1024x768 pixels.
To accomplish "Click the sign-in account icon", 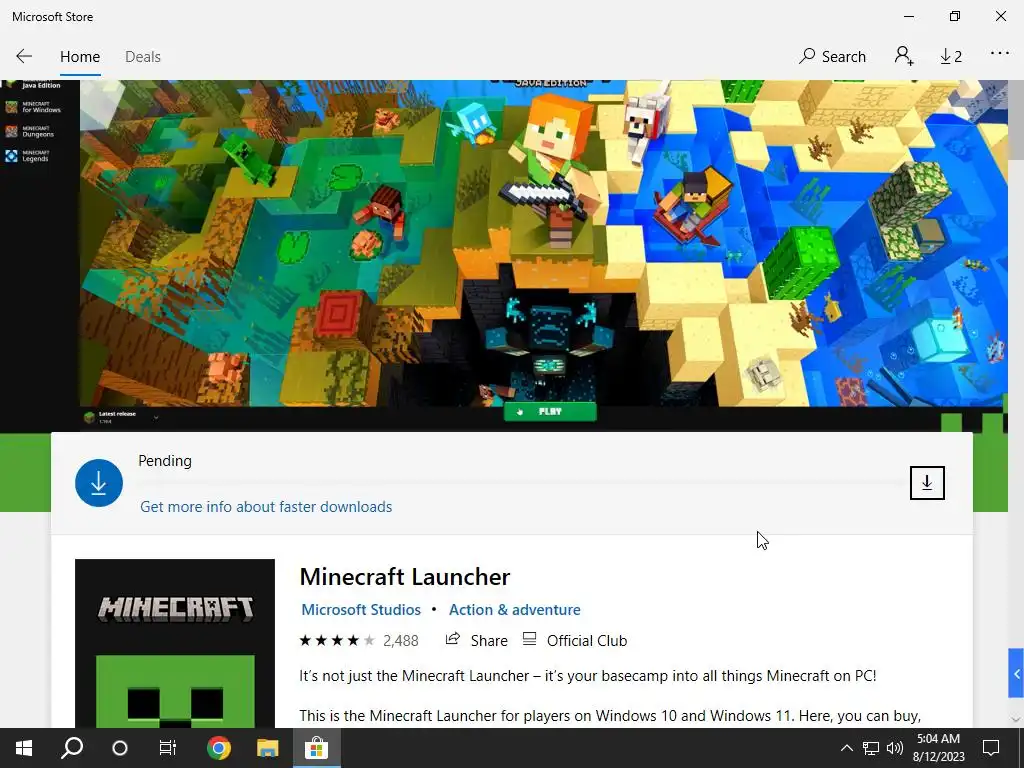I will 904,56.
